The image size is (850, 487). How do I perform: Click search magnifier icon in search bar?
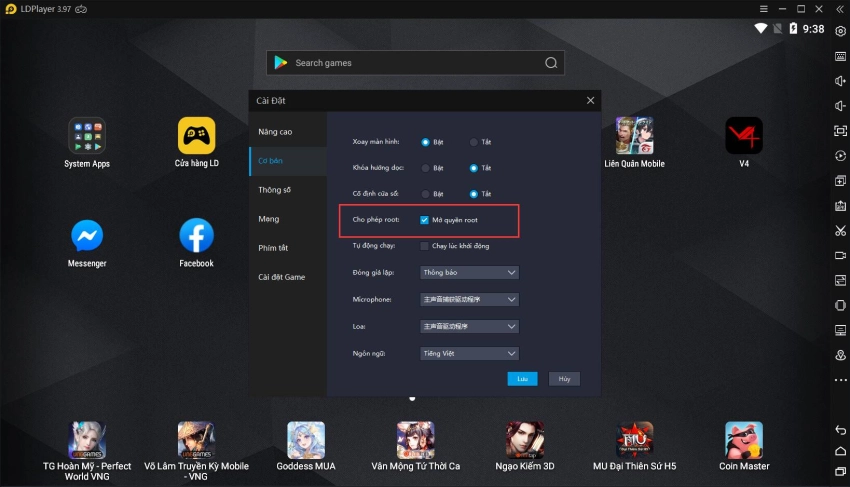[x=551, y=63]
